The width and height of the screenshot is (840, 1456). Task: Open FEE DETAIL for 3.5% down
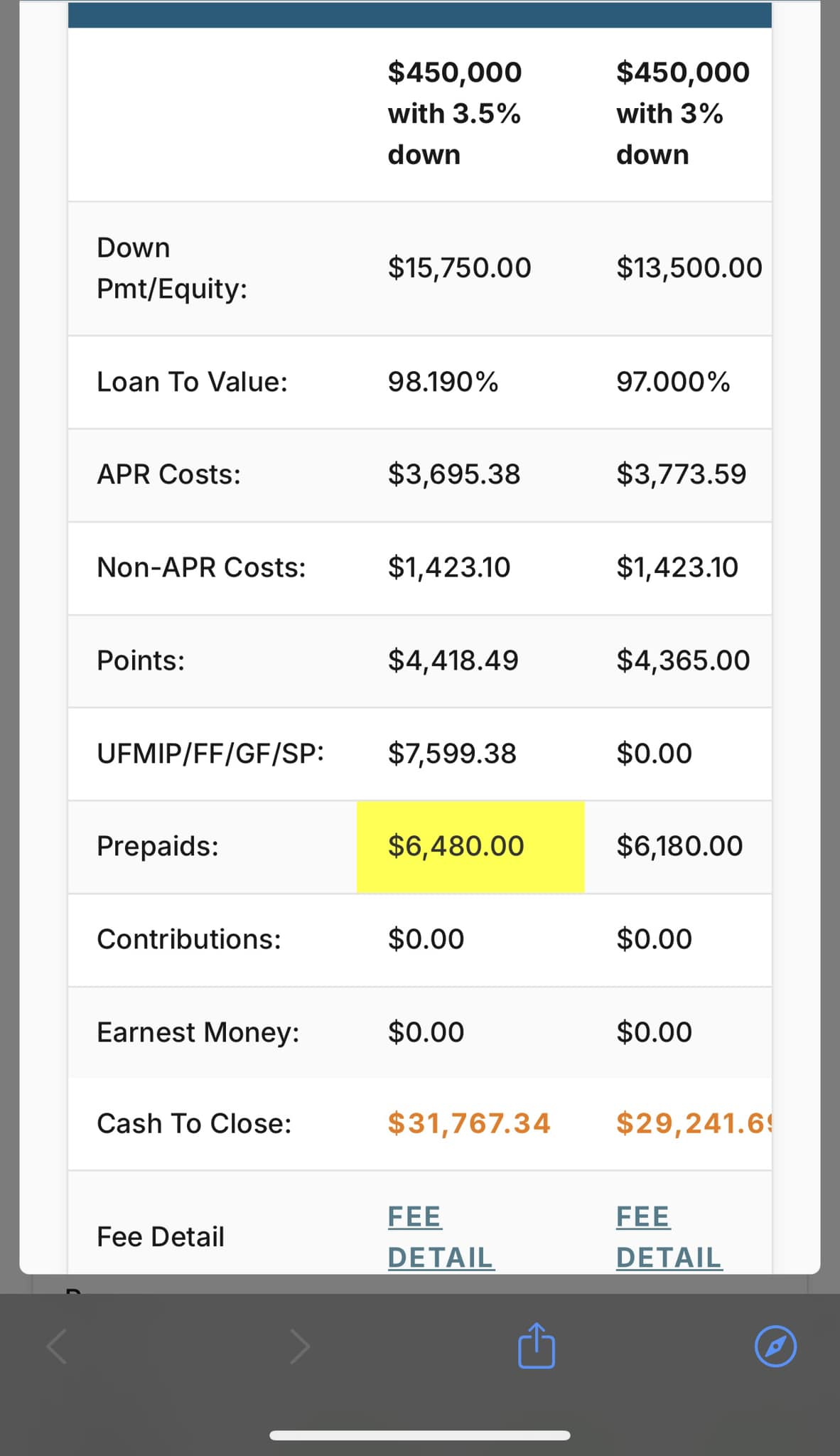[x=441, y=1237]
